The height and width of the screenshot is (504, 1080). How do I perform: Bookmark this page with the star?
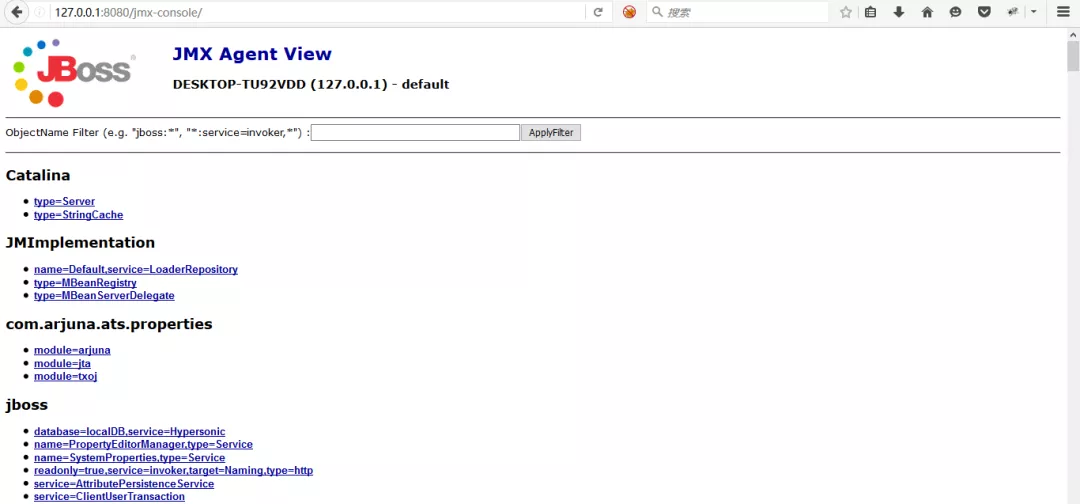pos(846,12)
